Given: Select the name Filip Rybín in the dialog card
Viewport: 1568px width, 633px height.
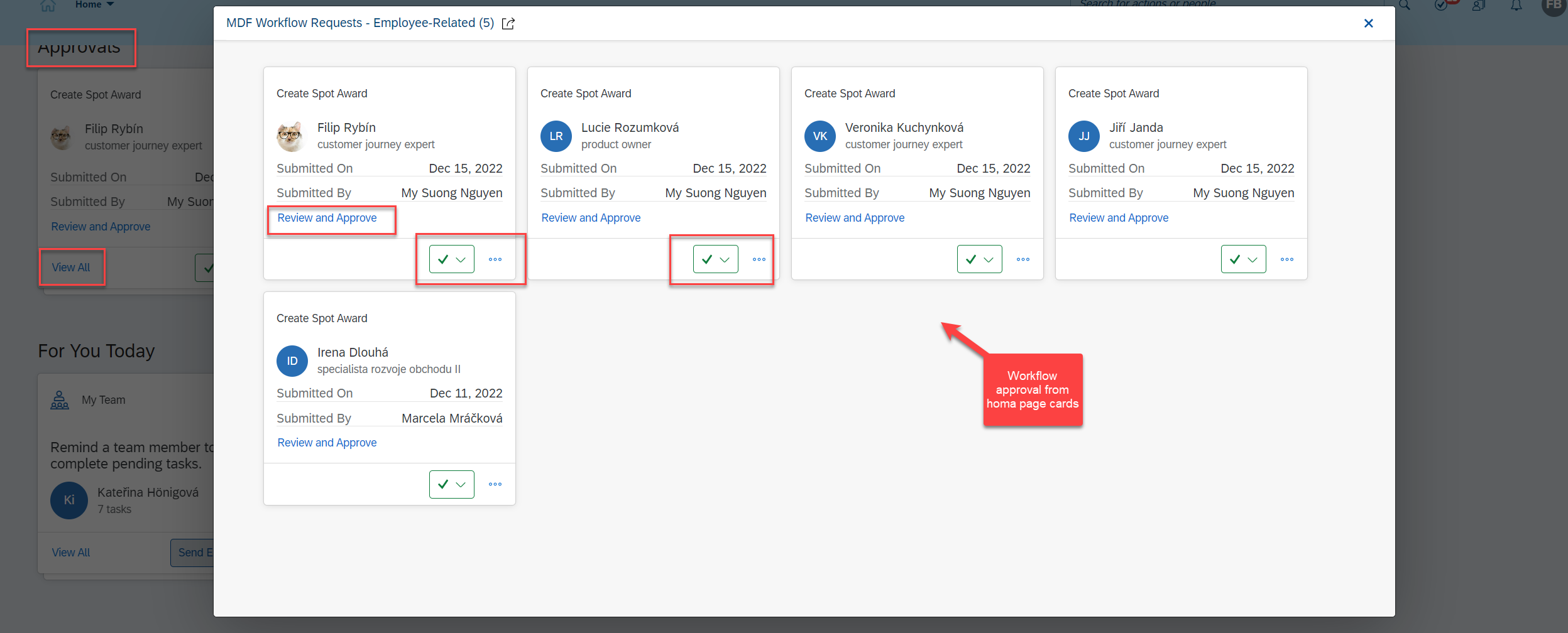Looking at the screenshot, I should (x=346, y=127).
